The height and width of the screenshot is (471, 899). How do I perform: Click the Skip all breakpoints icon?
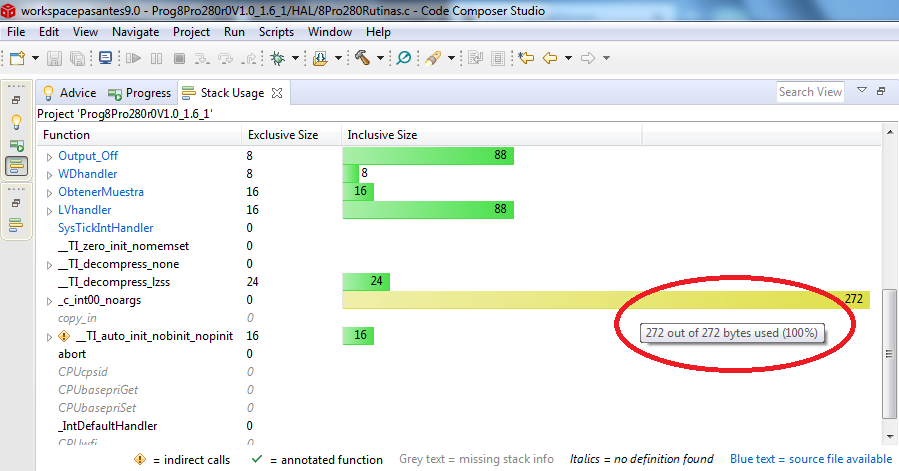[x=404, y=58]
